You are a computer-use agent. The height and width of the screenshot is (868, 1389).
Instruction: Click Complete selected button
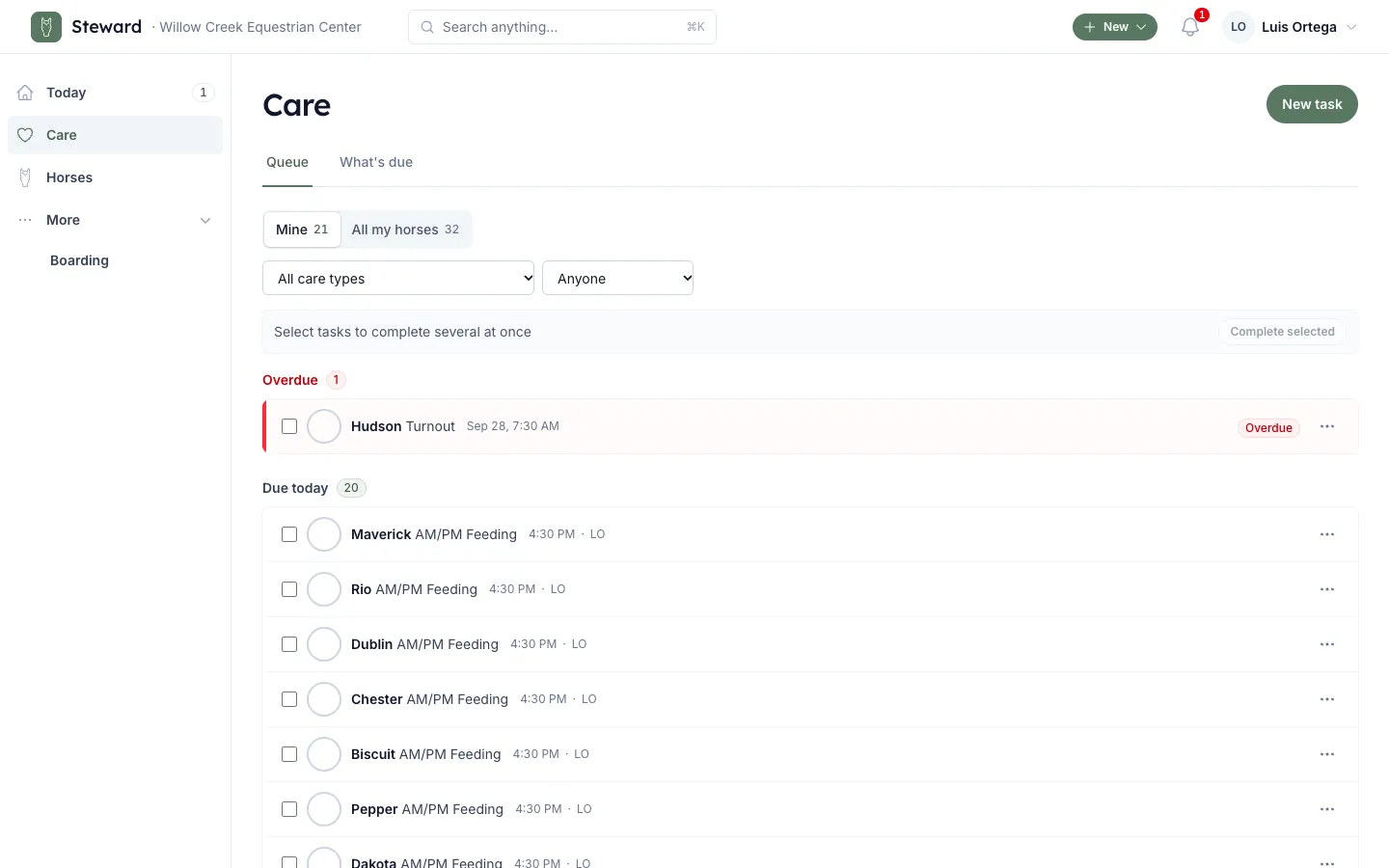tap(1282, 332)
